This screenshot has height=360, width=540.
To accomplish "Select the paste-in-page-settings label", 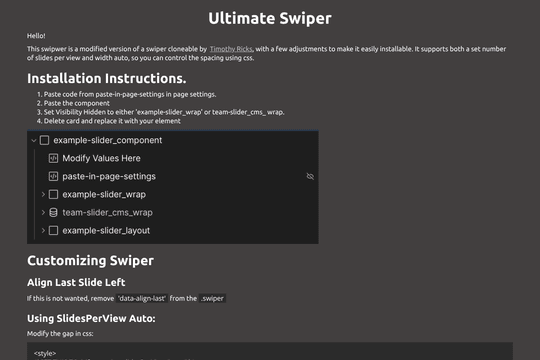I will click(109, 176).
